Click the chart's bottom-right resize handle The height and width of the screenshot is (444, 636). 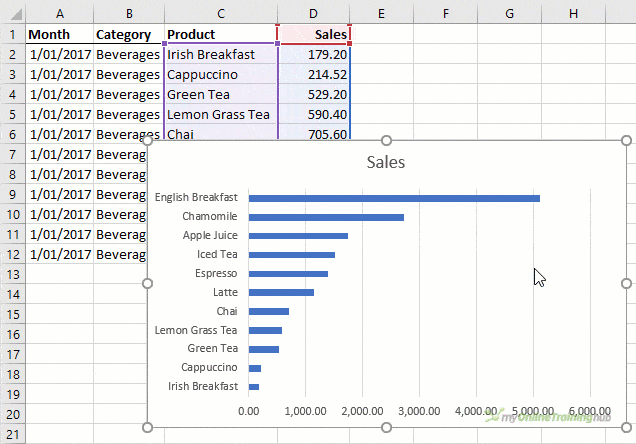coord(626,427)
